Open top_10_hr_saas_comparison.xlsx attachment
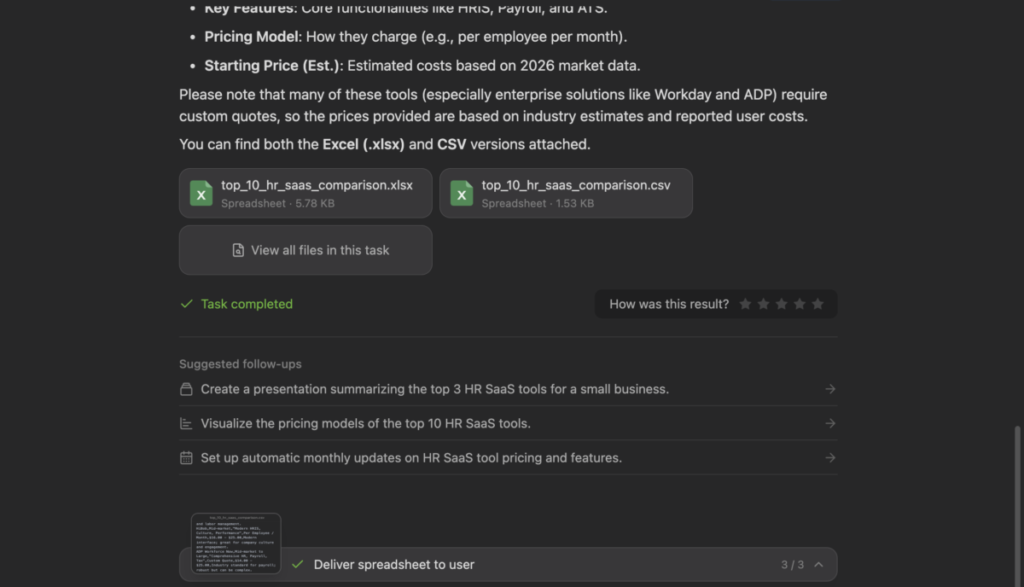Viewport: 1024px width, 587px height. tap(316, 185)
